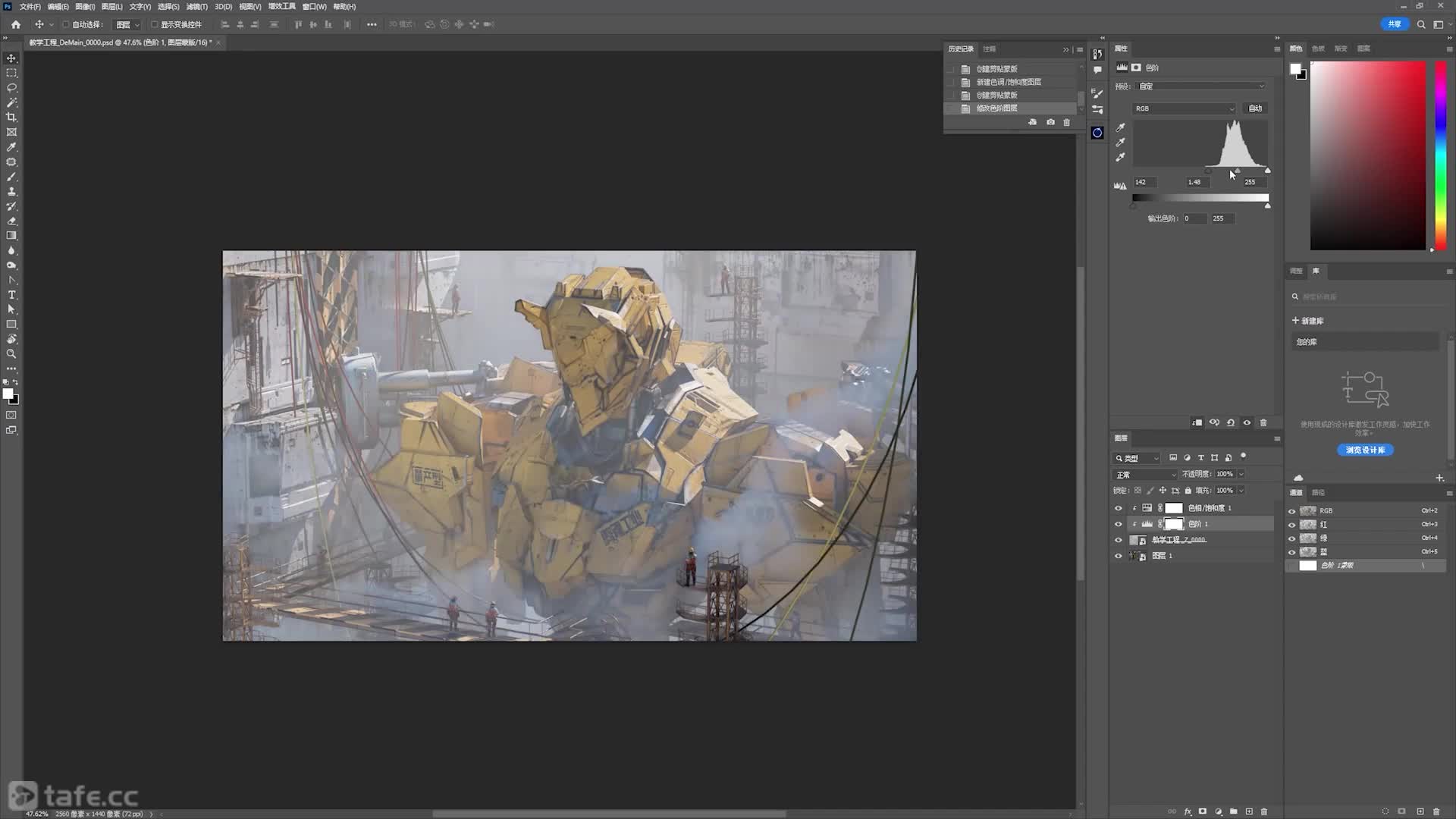
Task: Select the Eyedropper tool in the toolbox
Action: click(x=11, y=147)
